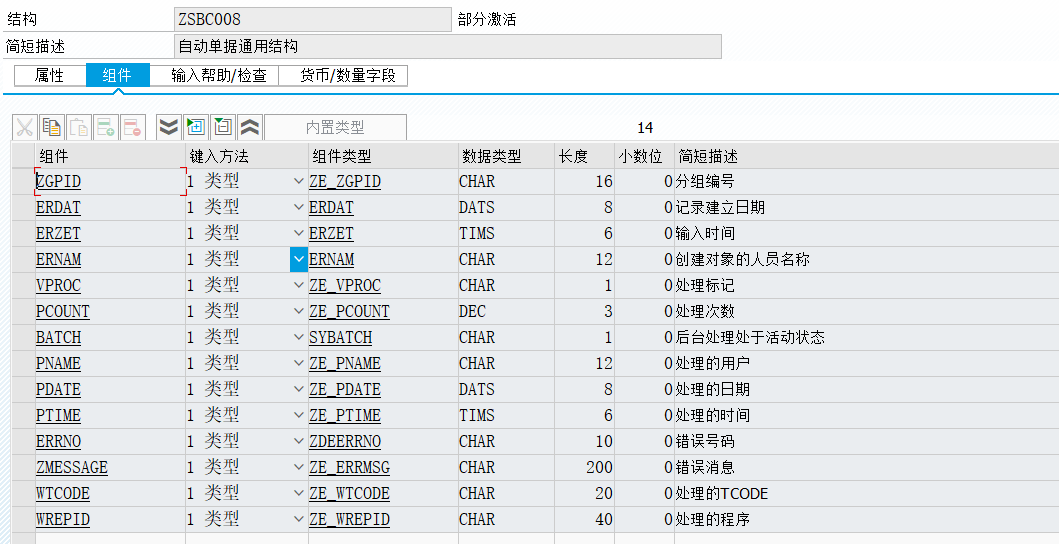Viewport: 1059px width, 544px height.
Task: Select the row selector for ERDAT row
Action: [x=24, y=207]
